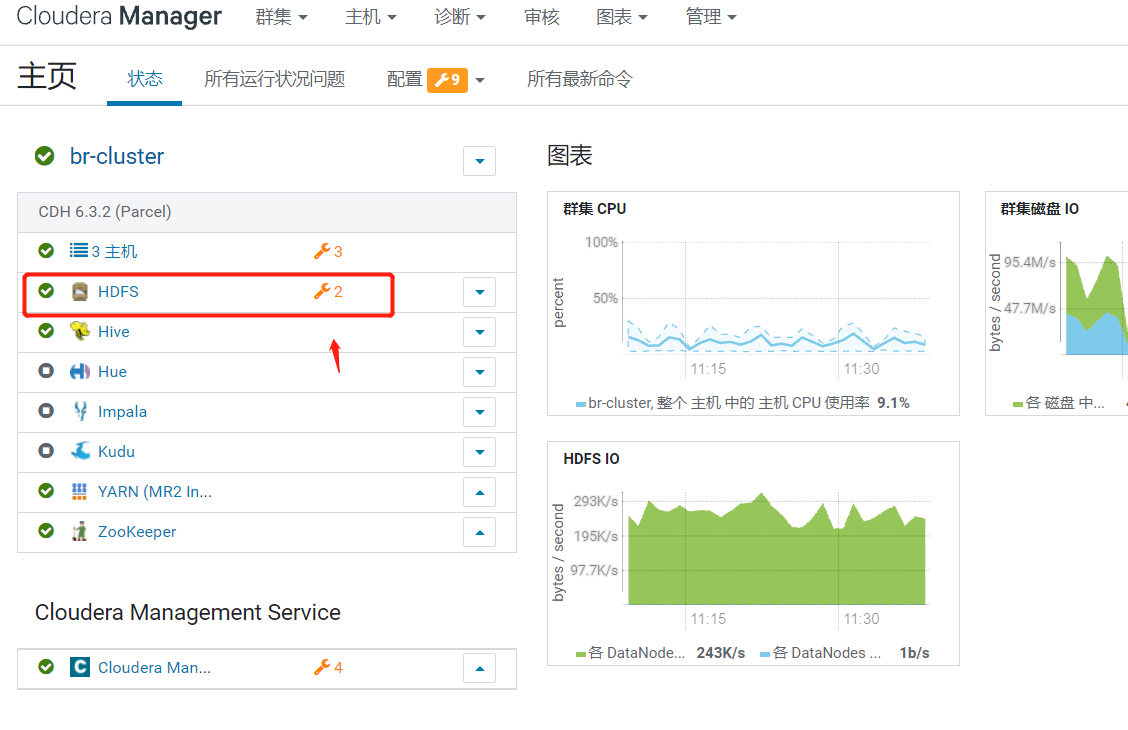Open the br-cluster actions dropdown

pos(480,161)
